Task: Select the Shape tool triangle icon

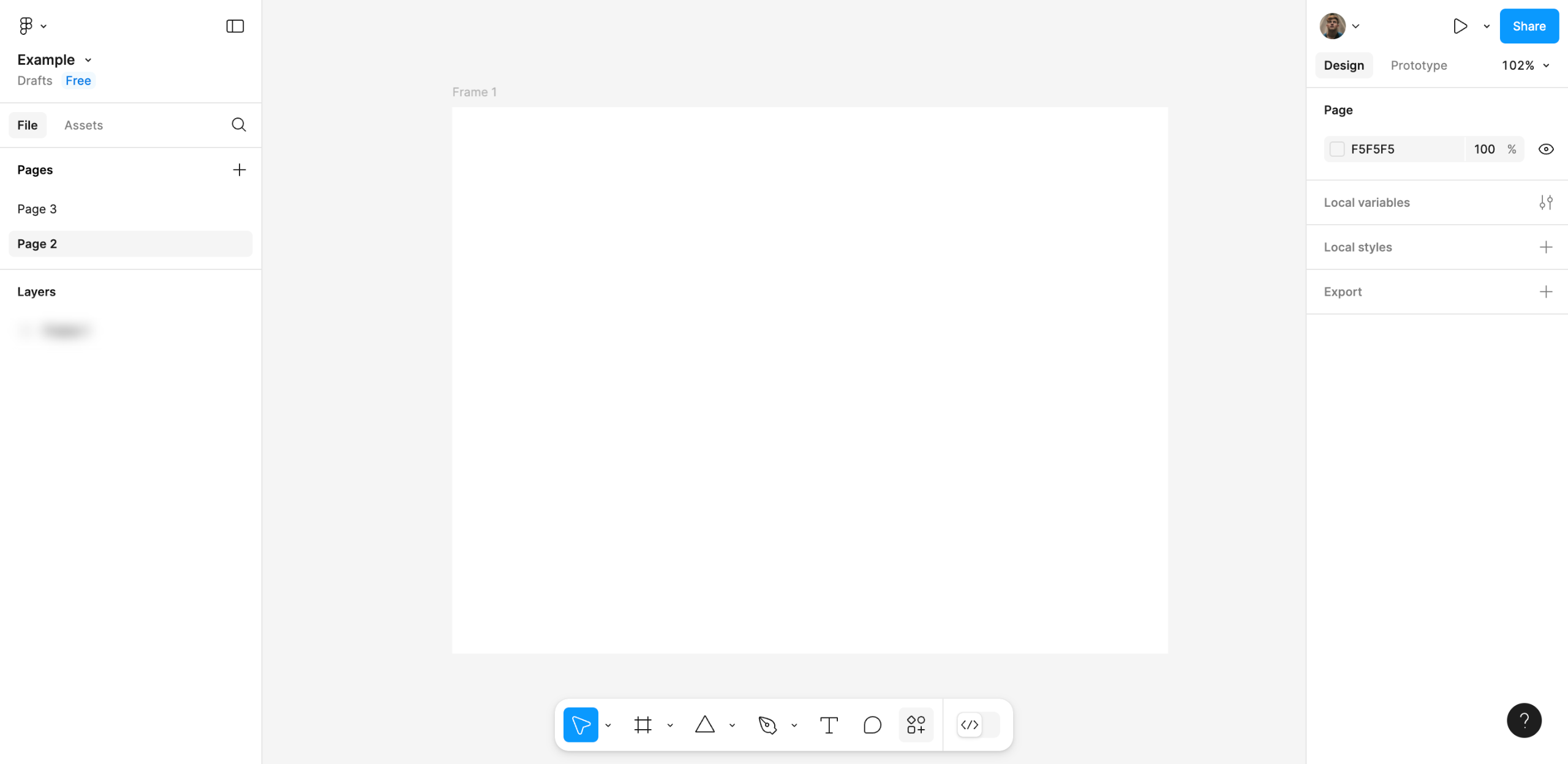Action: click(x=705, y=725)
